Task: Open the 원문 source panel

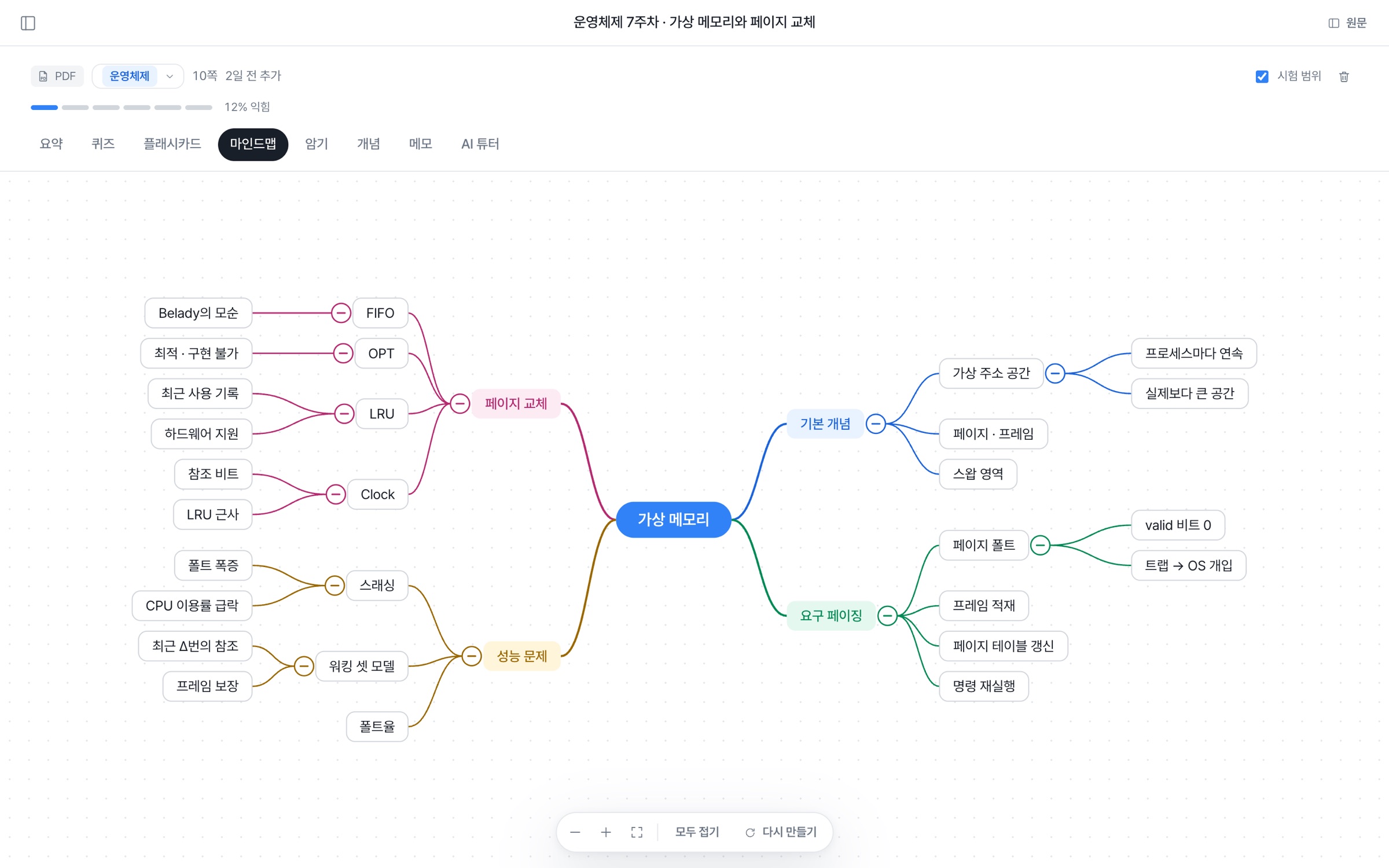Action: [x=1347, y=23]
